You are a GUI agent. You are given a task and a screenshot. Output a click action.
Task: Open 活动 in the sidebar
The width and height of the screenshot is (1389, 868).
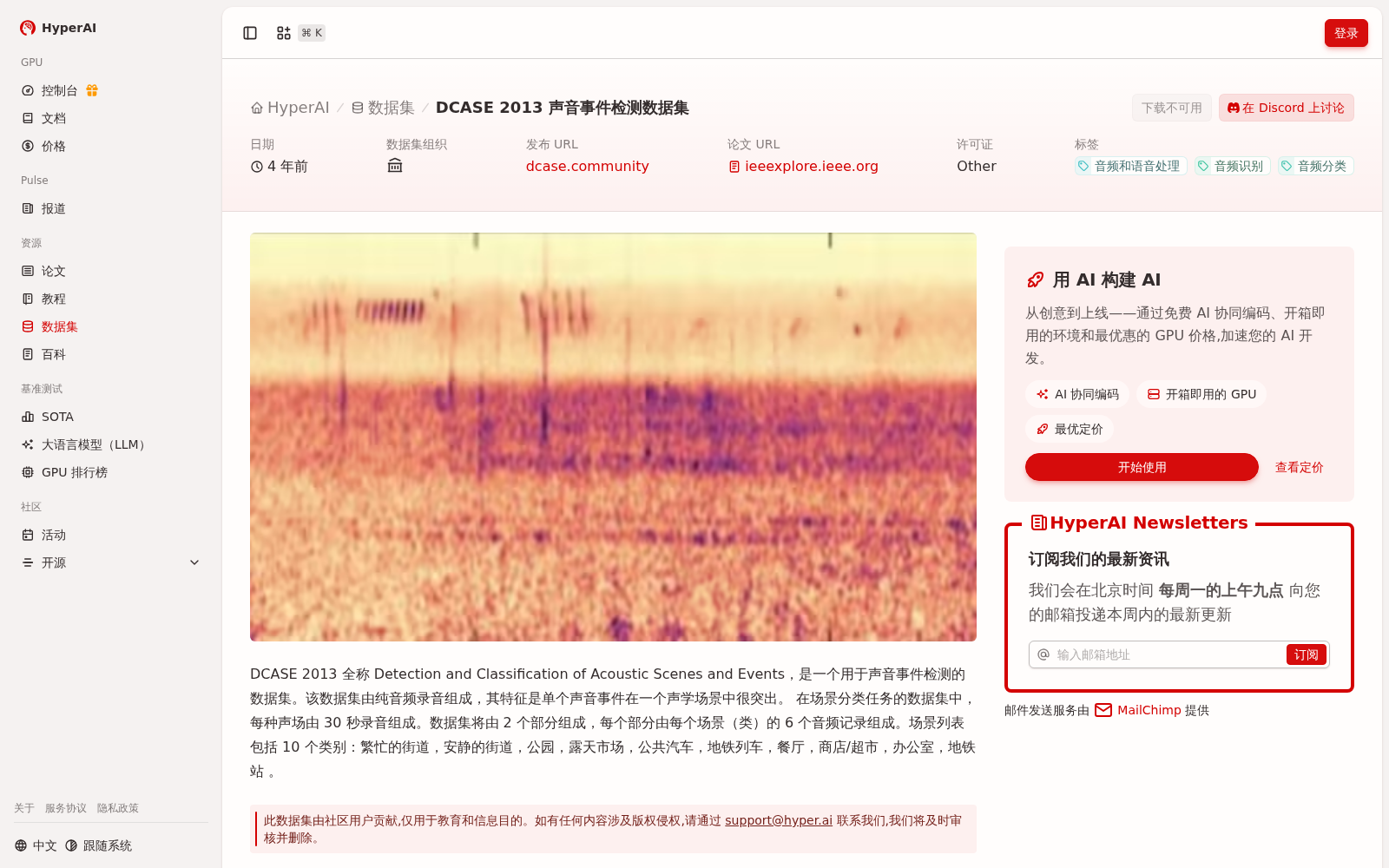(x=111, y=535)
